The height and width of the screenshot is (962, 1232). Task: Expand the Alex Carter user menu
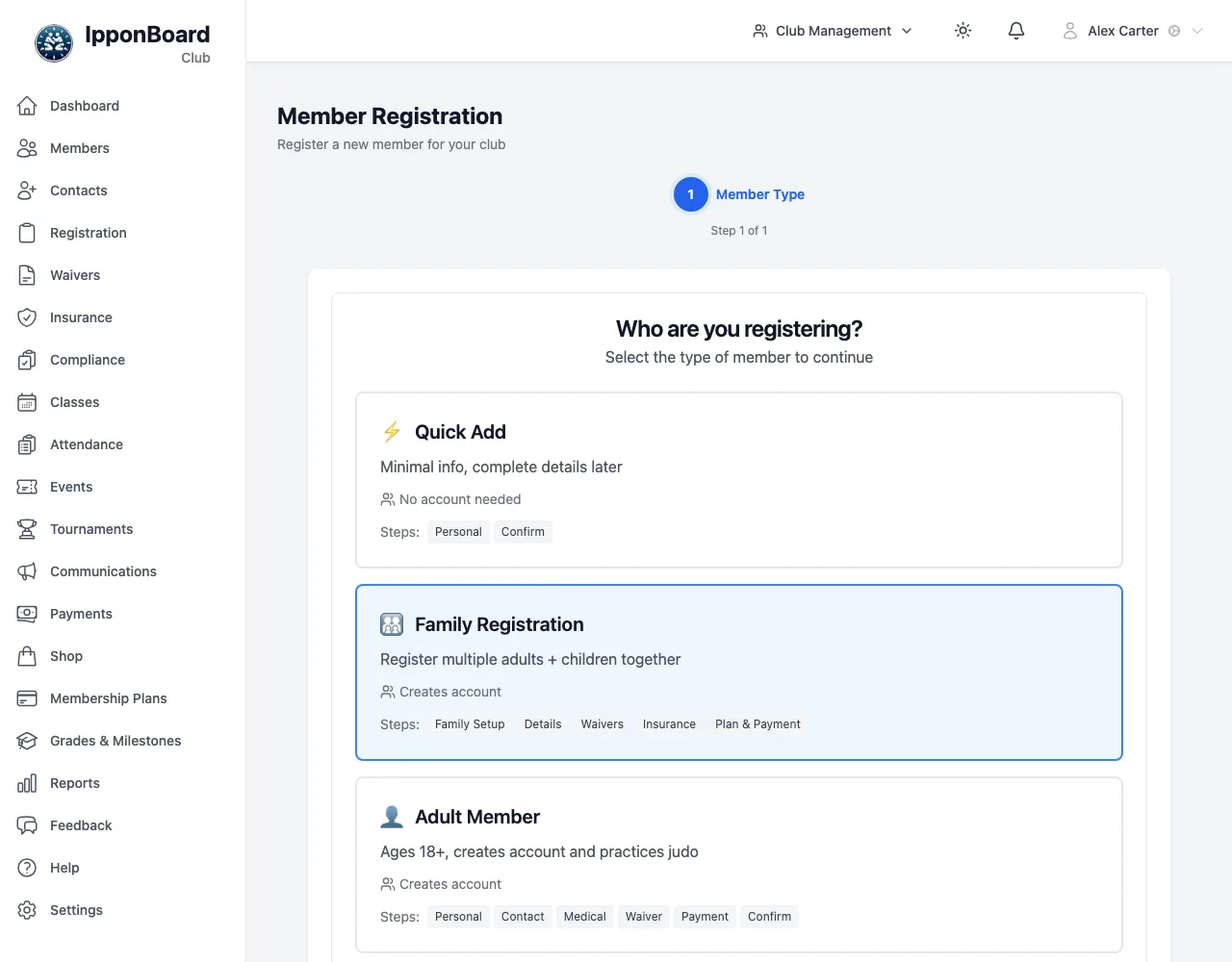pos(1133,31)
